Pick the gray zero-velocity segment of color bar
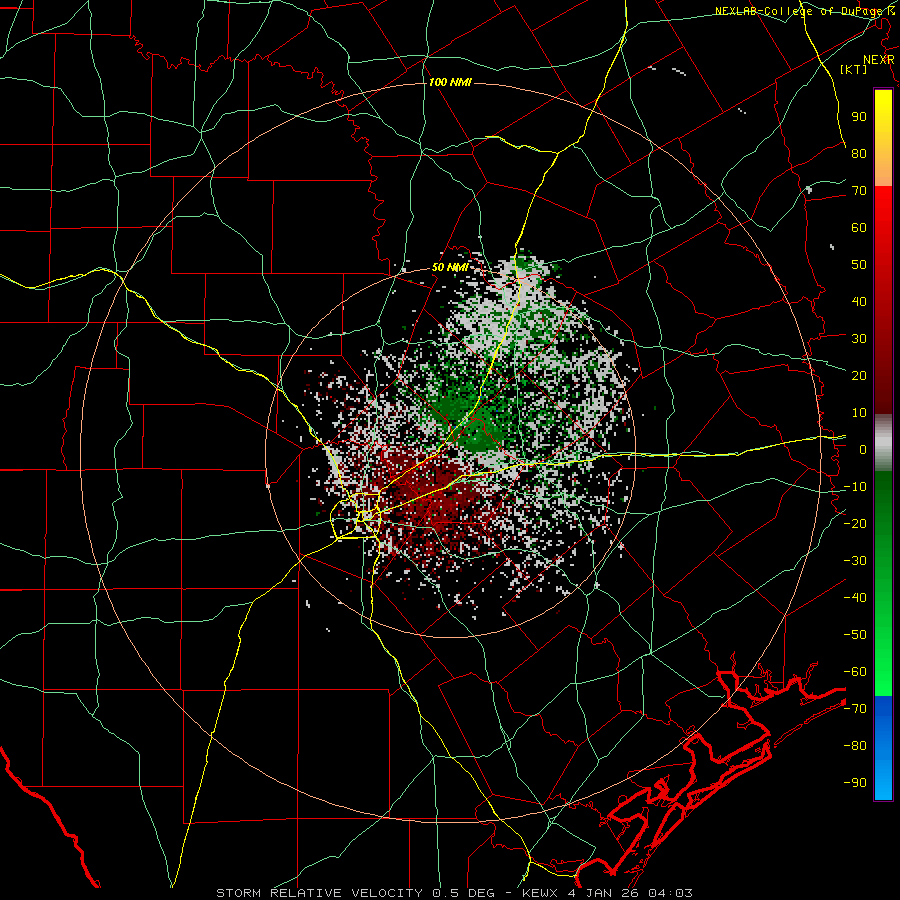 pos(883,442)
